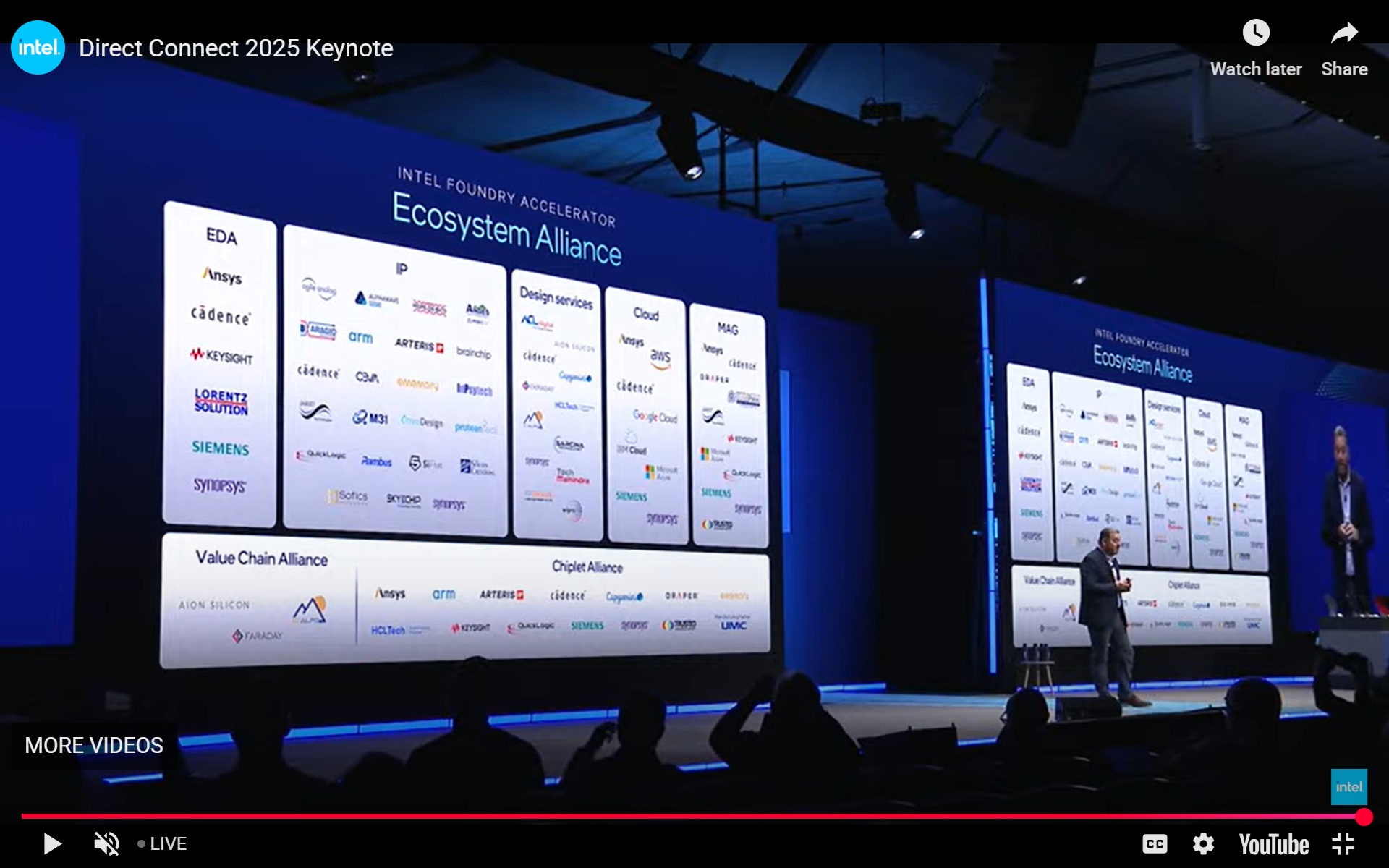Click the Intel channel logo avatar
This screenshot has height=868, width=1389.
(38, 48)
